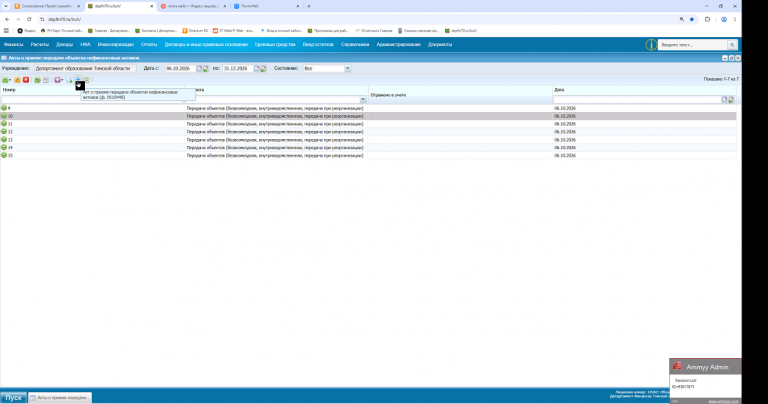Open the last 'depfin70.ru/buh/' bookmark

(x=460, y=30)
